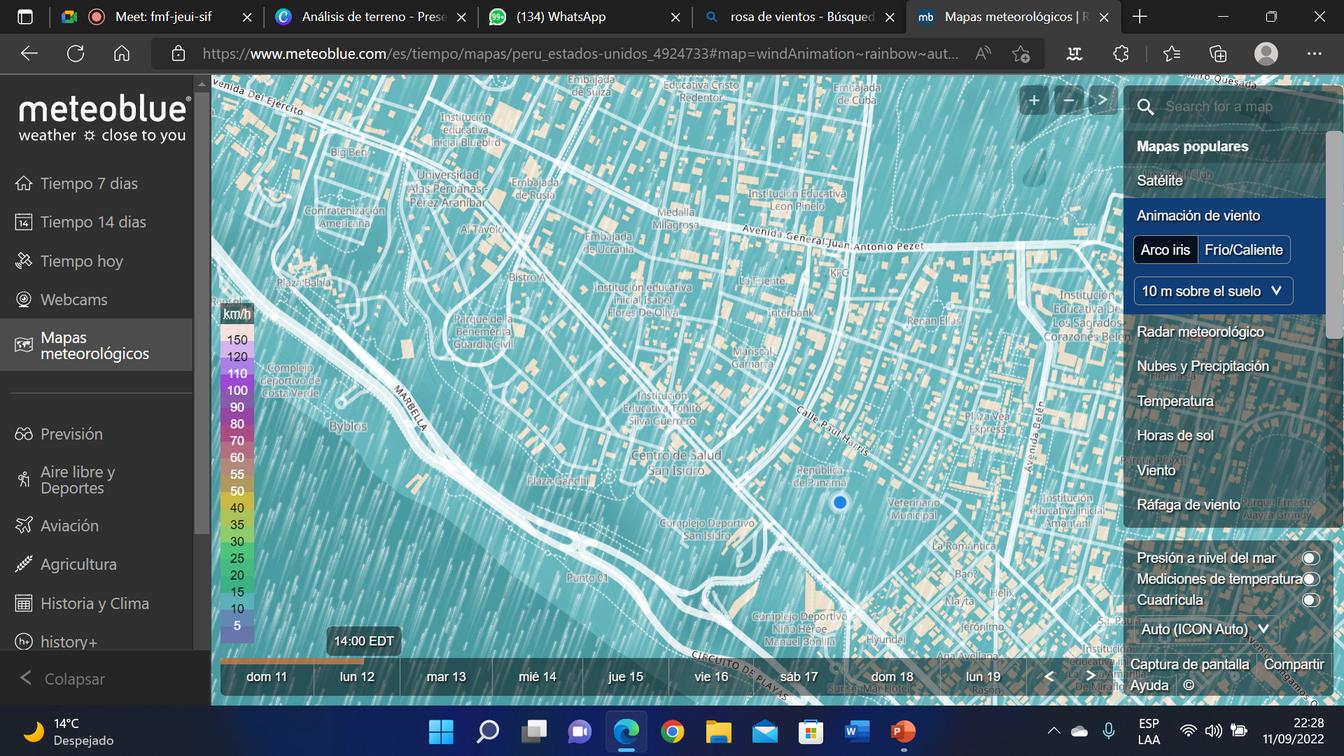Screen dimensions: 1344x756
Task: Zoom out on the map with minus button
Action: pos(1069,100)
